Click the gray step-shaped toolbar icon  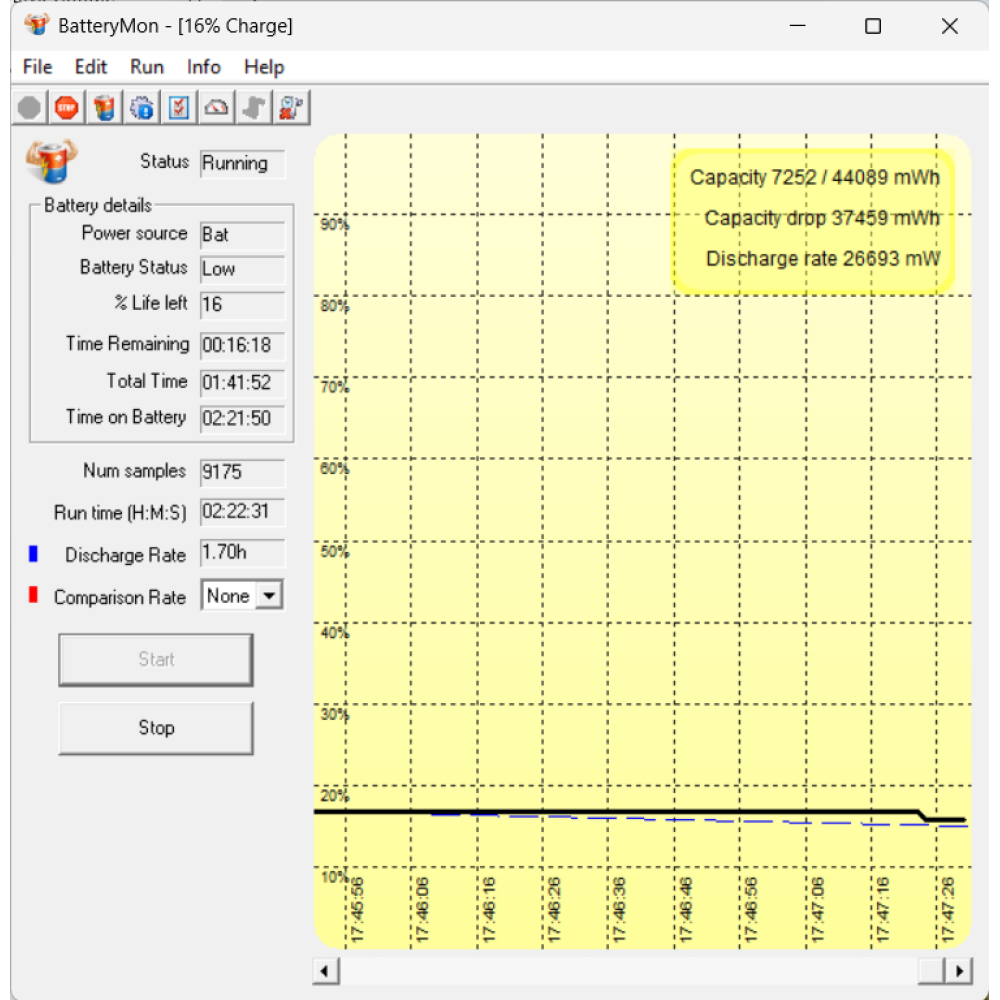[254, 108]
